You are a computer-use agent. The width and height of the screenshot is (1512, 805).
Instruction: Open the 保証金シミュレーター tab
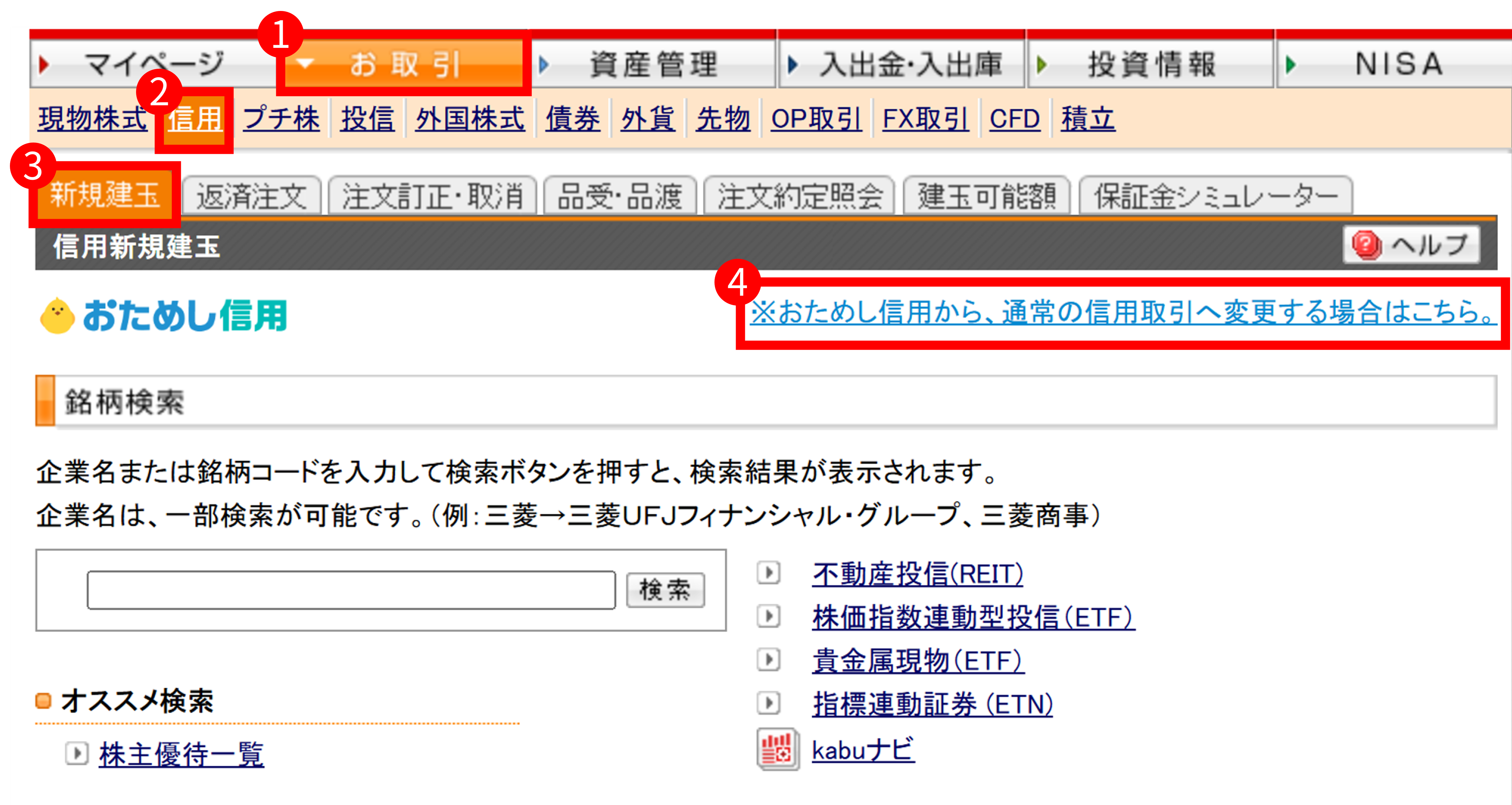(x=1216, y=196)
